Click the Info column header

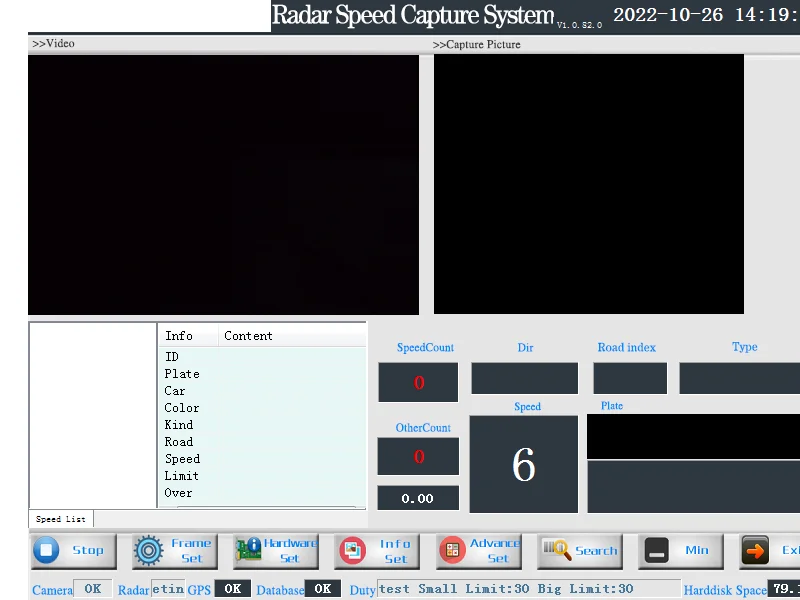[x=188, y=336]
